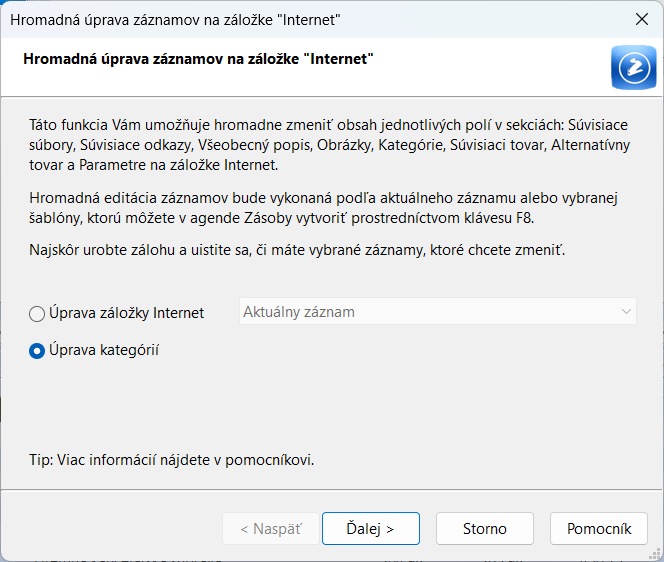This screenshot has height=562, width=664.
Task: Click the Úprava kategórií label text
Action: (x=104, y=350)
